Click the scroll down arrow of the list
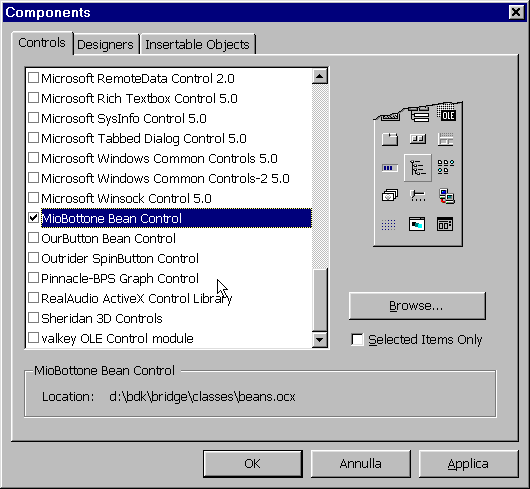Image resolution: width=530 pixels, height=489 pixels. point(319,339)
